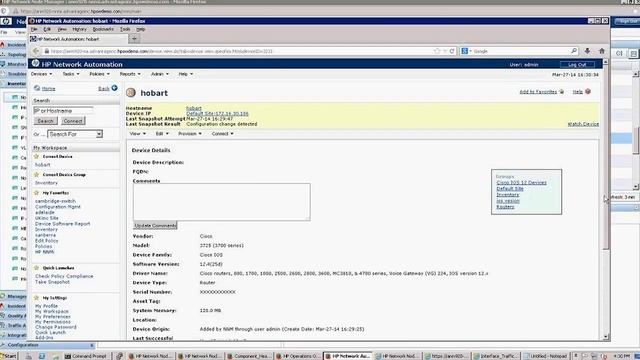This screenshot has width=640, height=360.
Task: Open the device View dropdown
Action: pos(137,133)
